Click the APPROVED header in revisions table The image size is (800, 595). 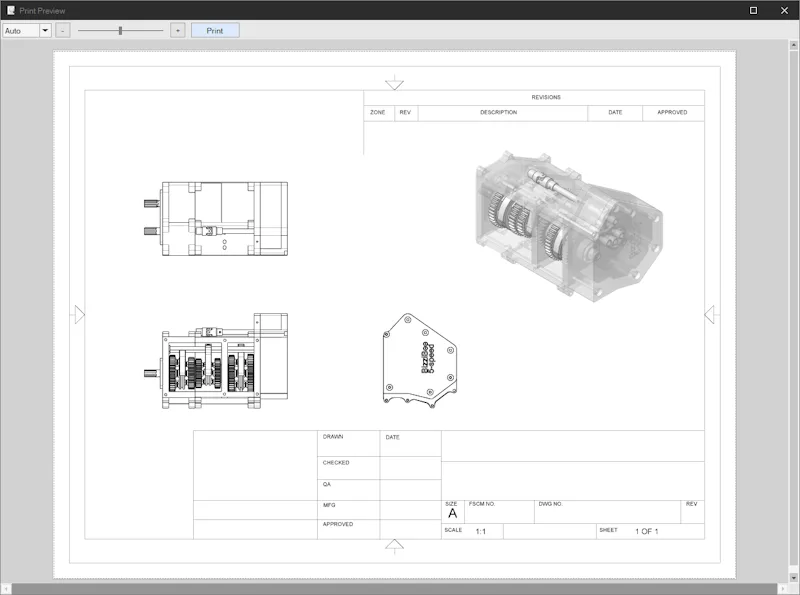coord(672,112)
